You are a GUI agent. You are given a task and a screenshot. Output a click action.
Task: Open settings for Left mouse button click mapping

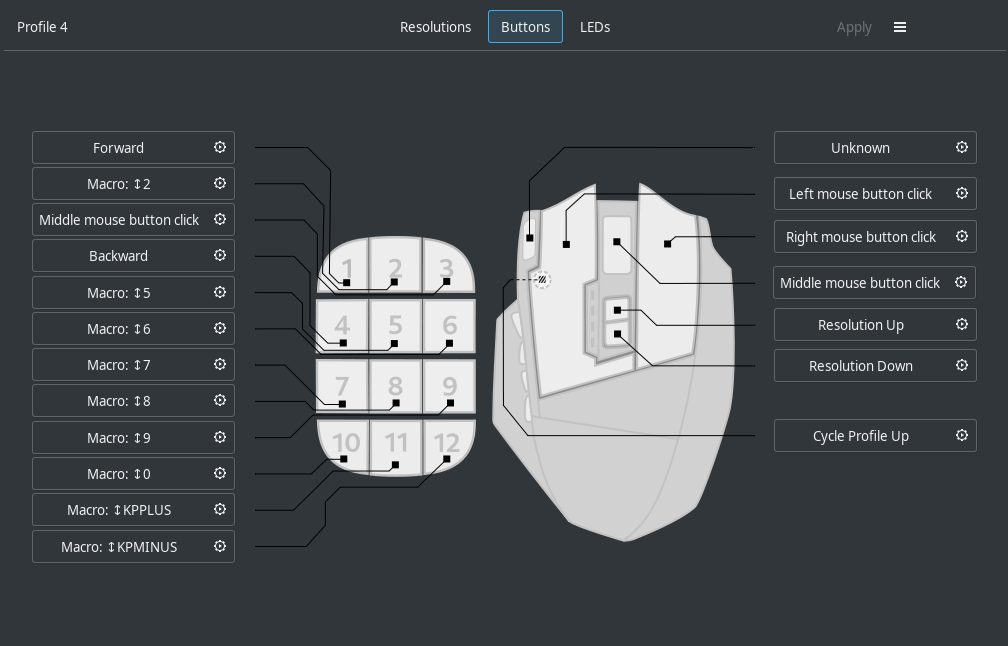(962, 193)
